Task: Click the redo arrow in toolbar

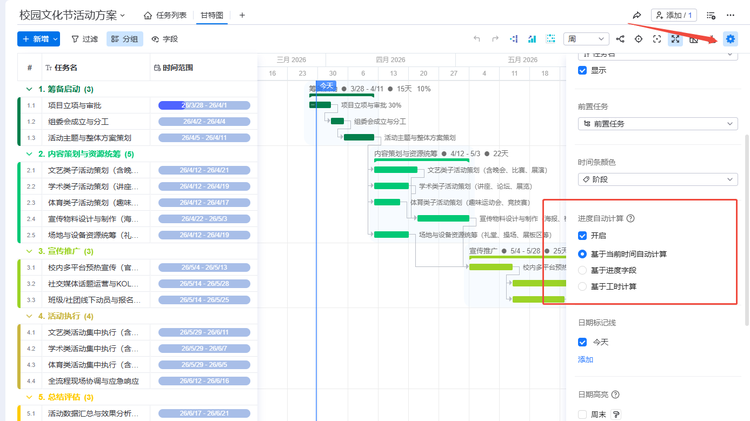Action: pos(496,39)
